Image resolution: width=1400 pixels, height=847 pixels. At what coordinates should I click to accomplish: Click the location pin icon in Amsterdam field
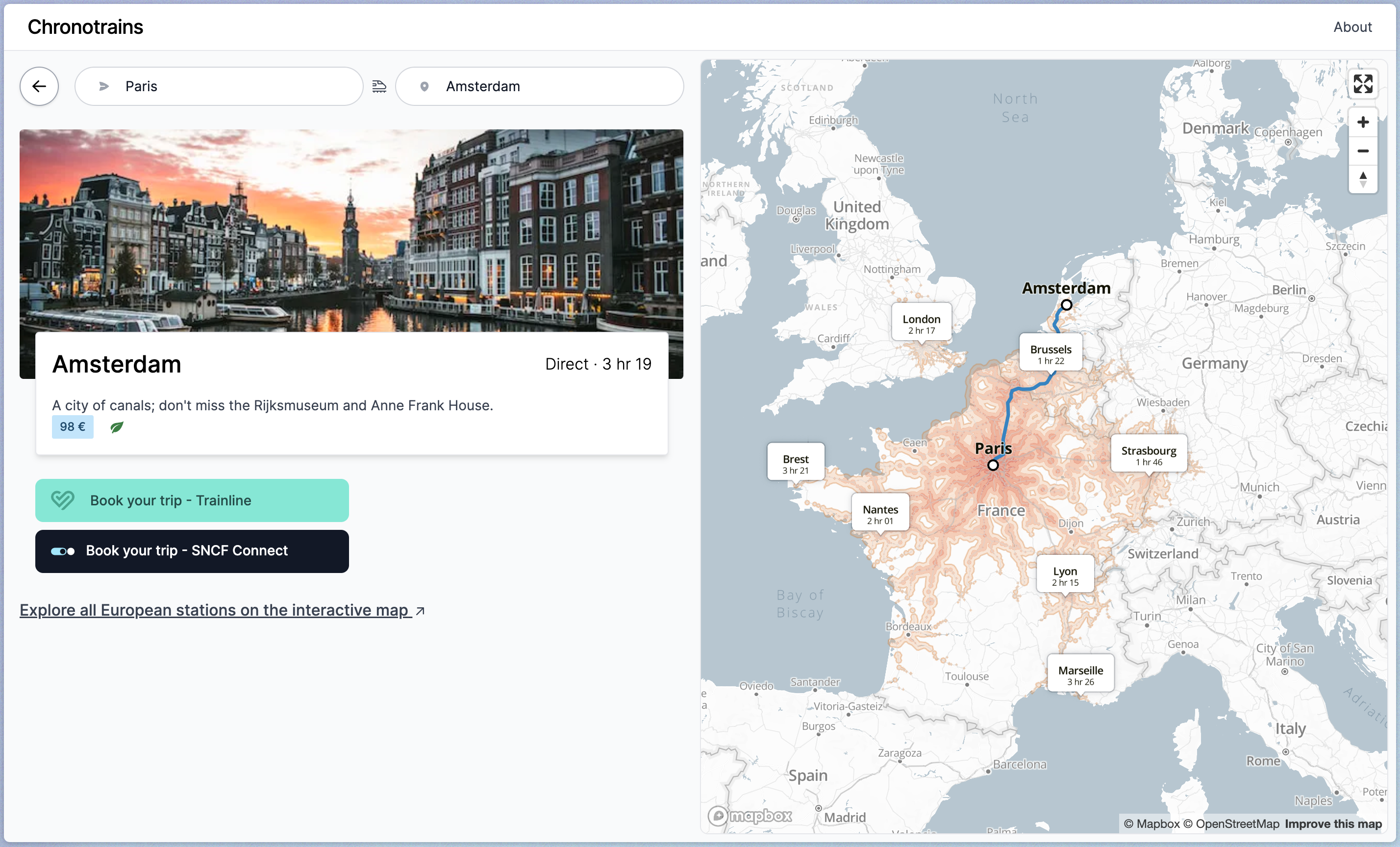[424, 86]
